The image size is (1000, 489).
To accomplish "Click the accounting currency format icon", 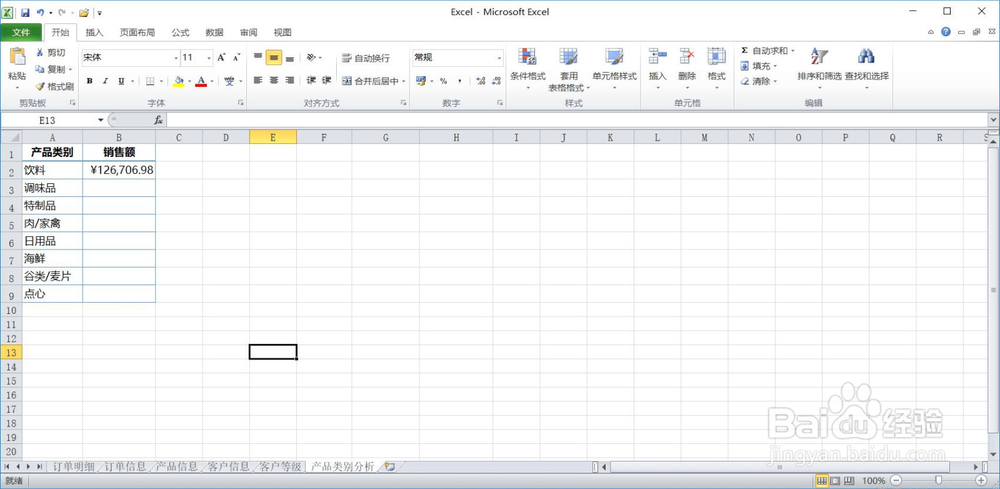I will (421, 81).
